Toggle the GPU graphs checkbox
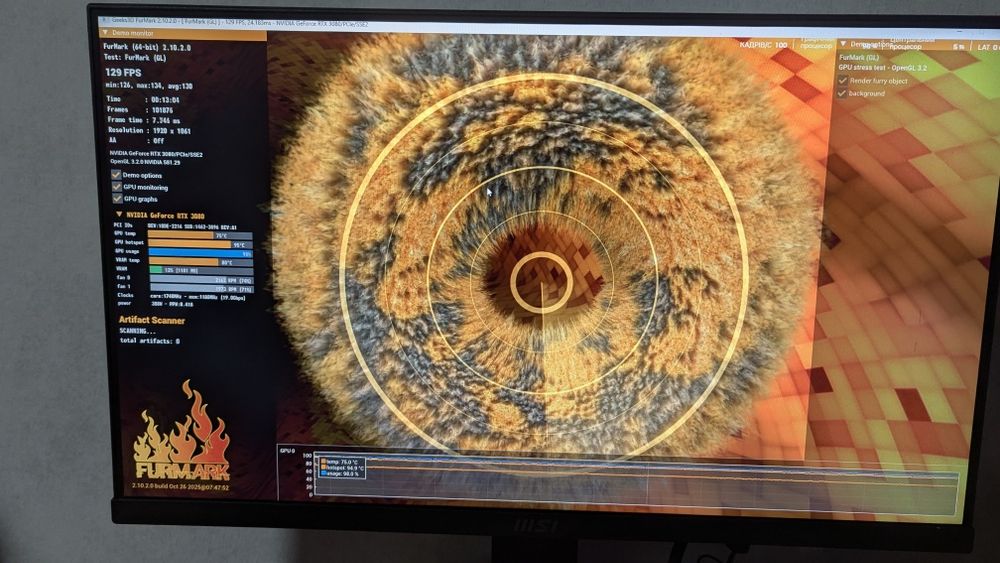Screen dimensions: 1000x563 click(x=117, y=199)
